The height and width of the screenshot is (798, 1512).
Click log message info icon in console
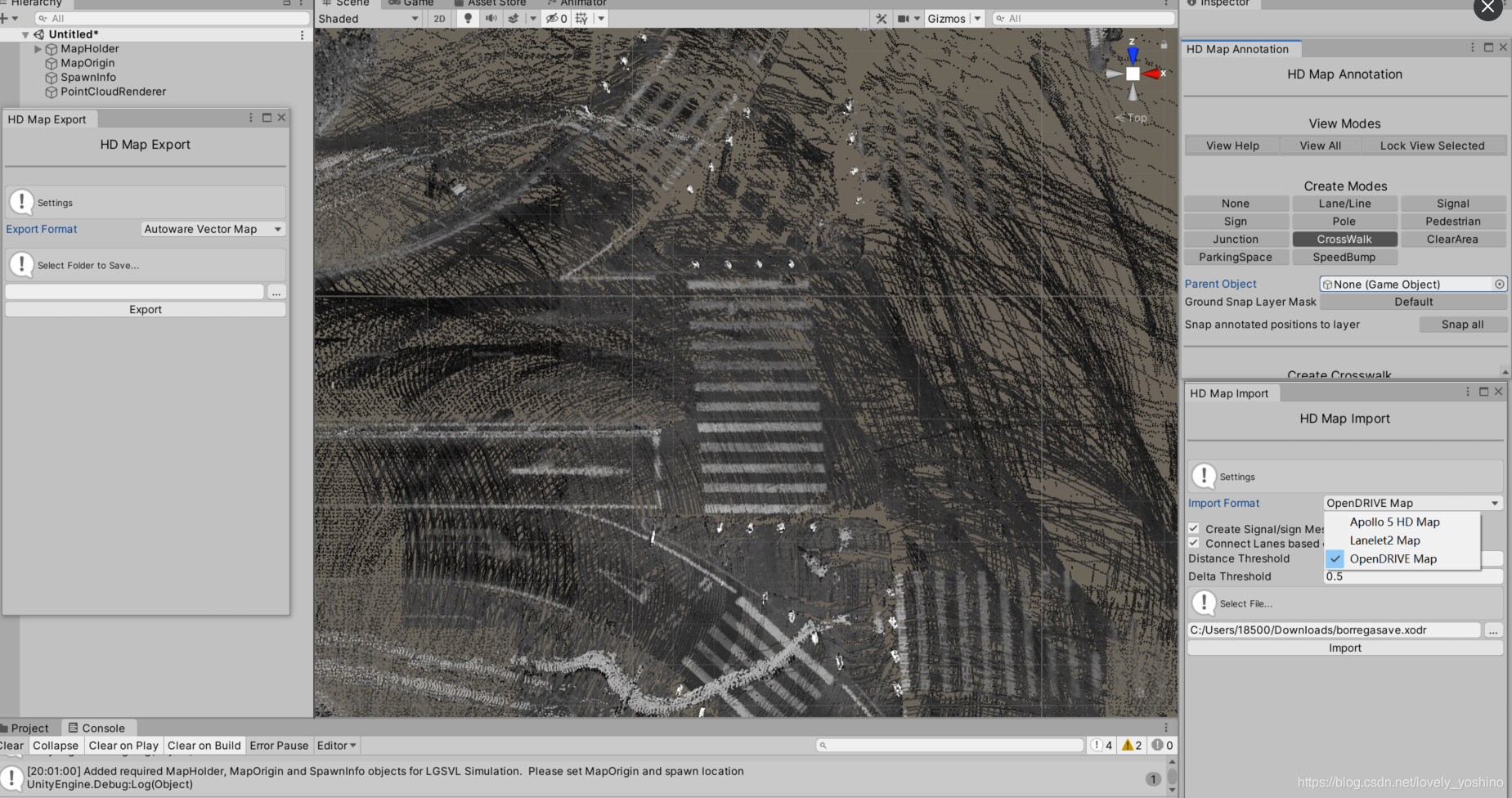tap(12, 778)
